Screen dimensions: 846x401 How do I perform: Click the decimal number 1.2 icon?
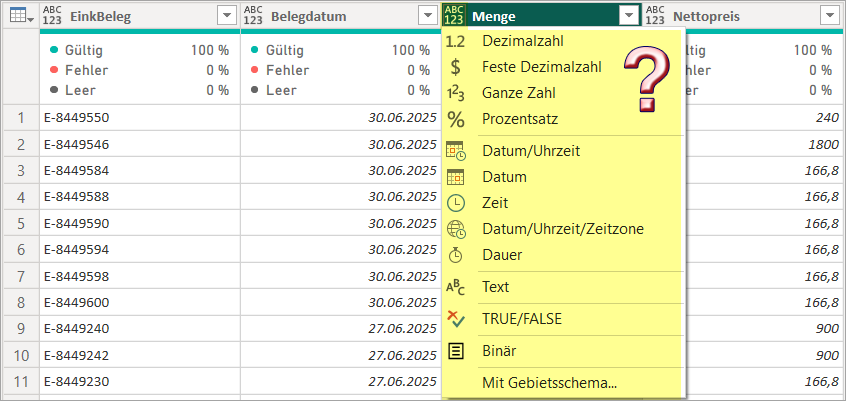pyautogui.click(x=456, y=42)
